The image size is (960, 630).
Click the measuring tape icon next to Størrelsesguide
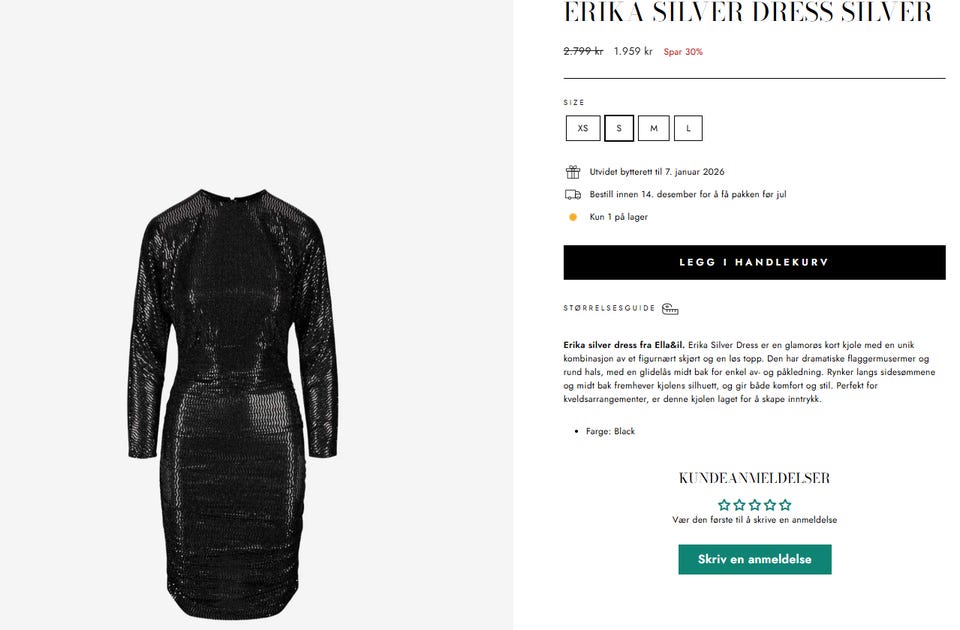coord(670,309)
